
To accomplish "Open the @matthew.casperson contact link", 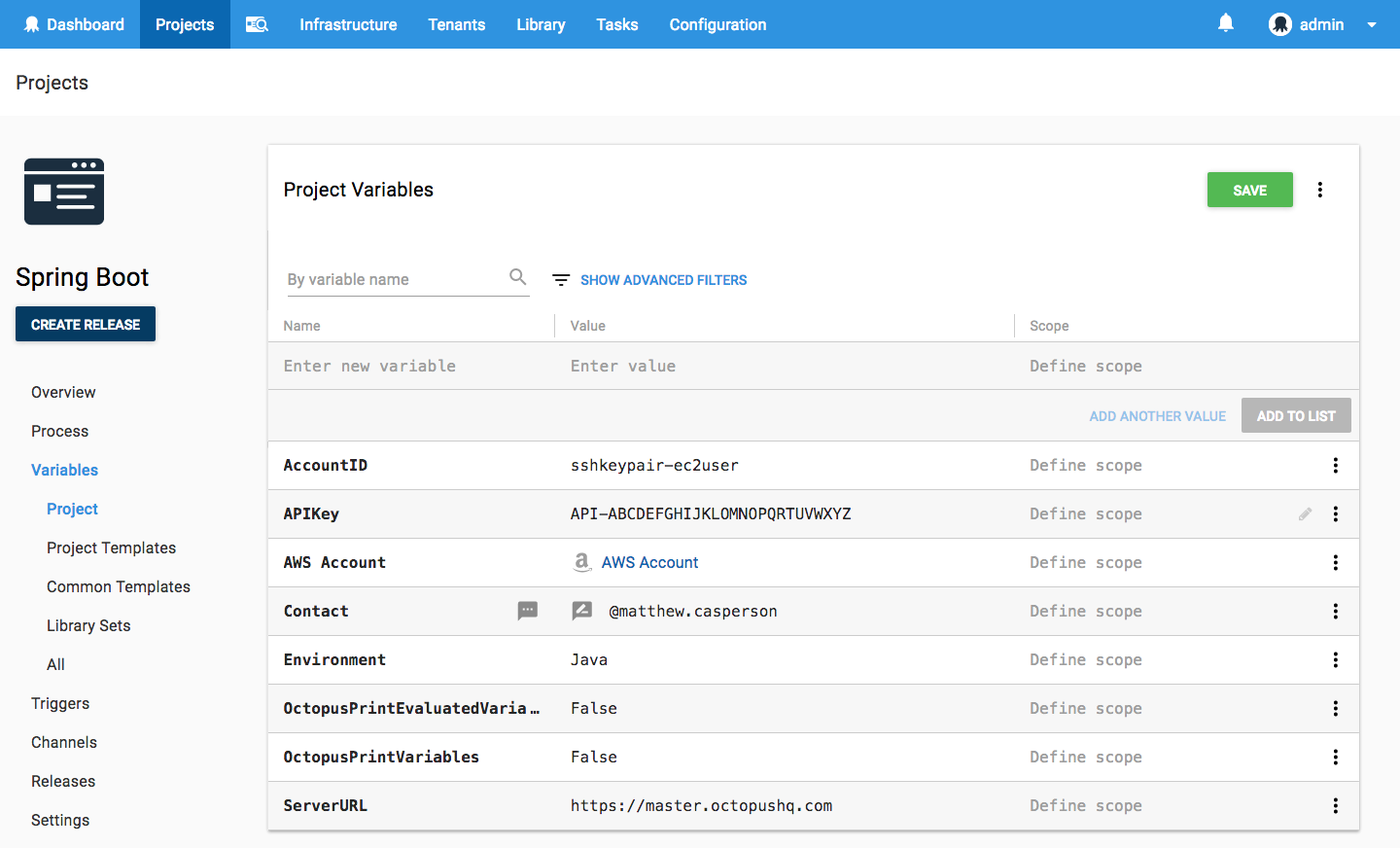I will point(692,611).
